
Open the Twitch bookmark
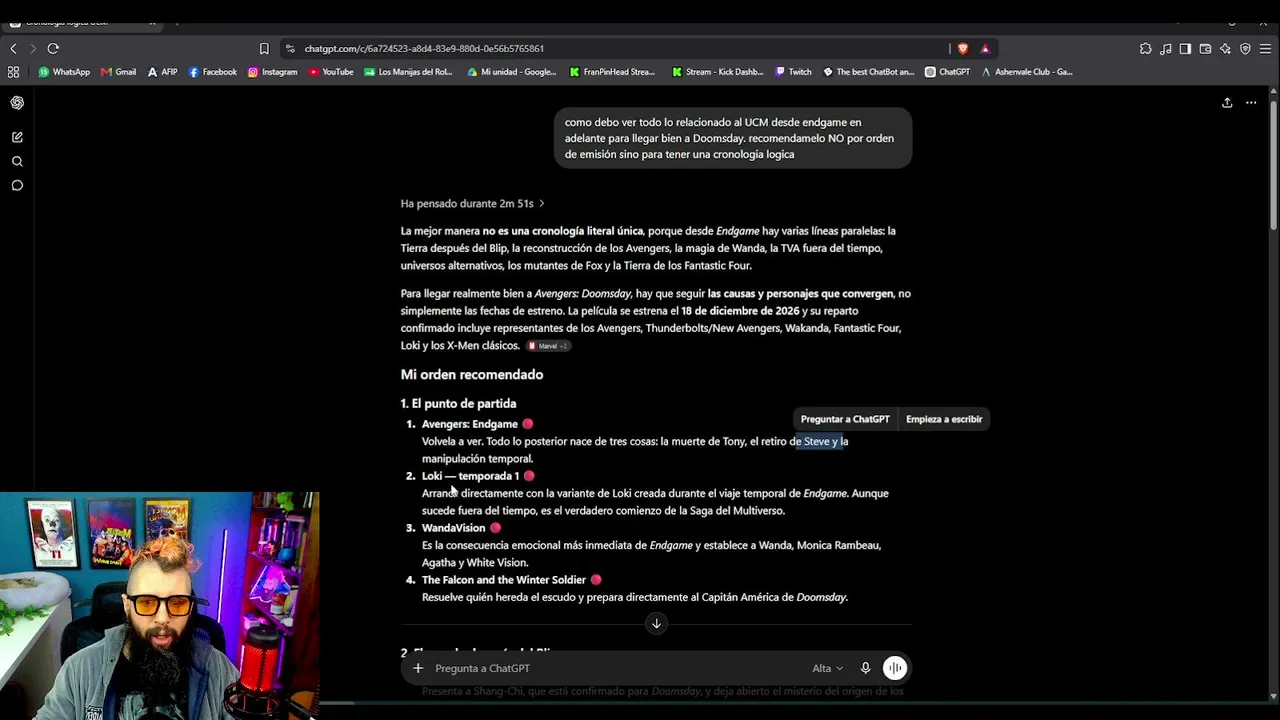(x=793, y=72)
